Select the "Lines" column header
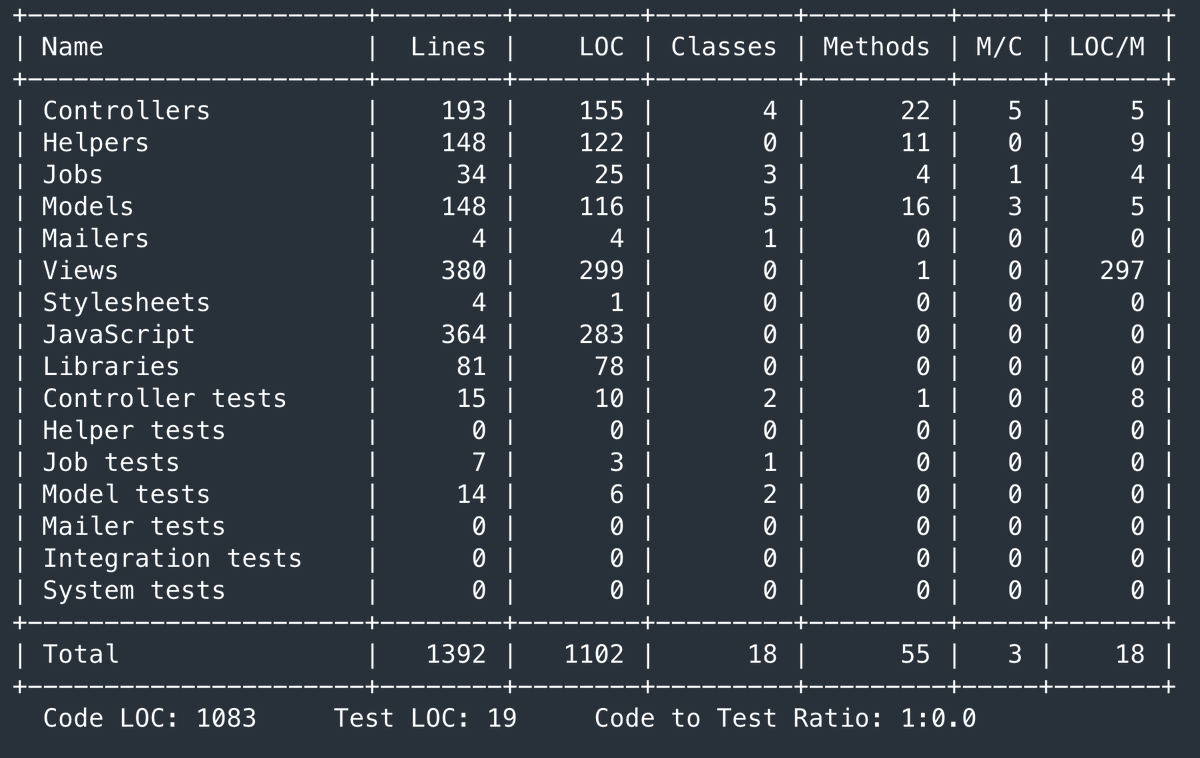Image resolution: width=1200 pixels, height=758 pixels. coord(448,47)
